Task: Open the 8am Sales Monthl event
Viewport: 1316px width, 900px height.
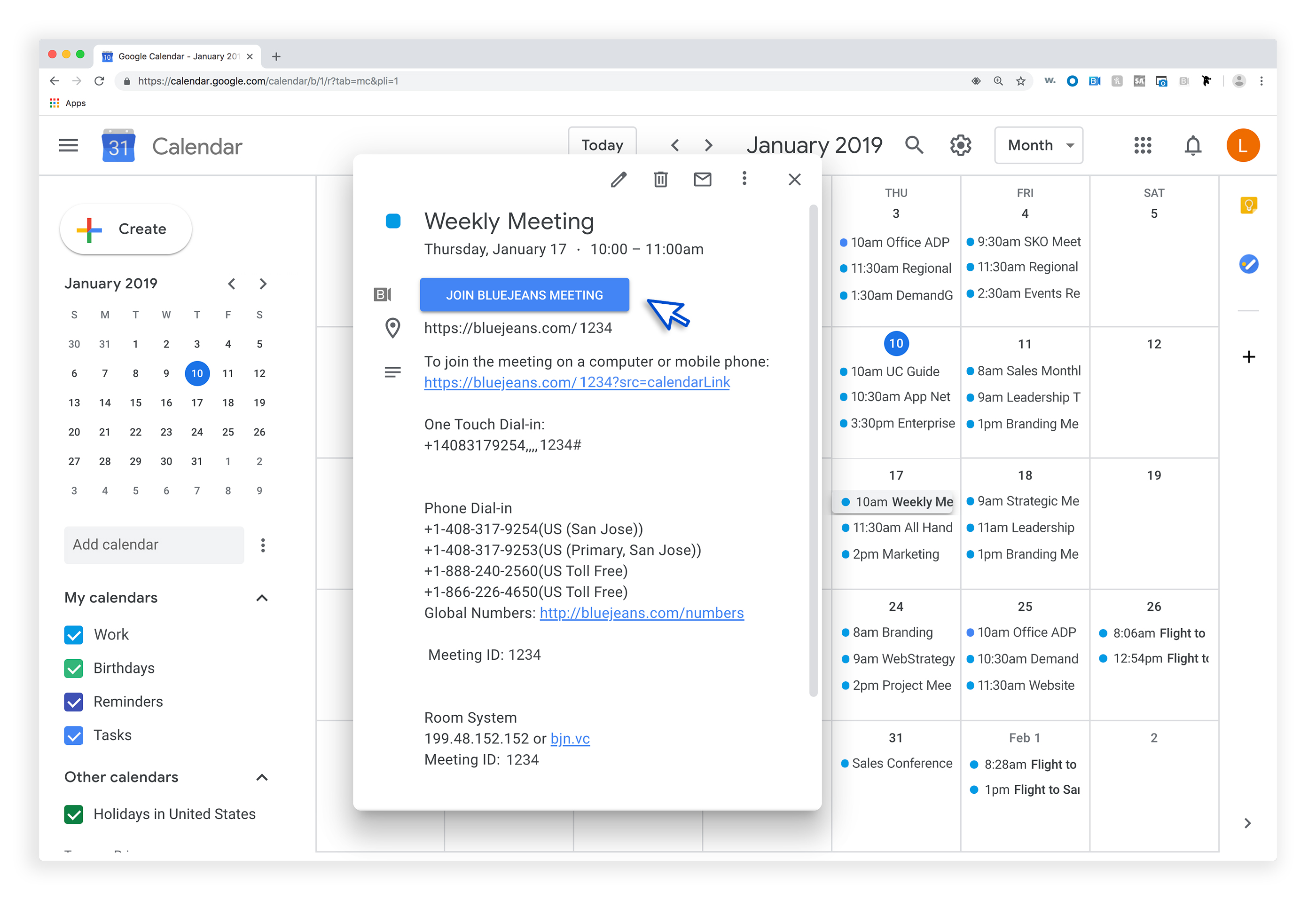Action: (1024, 371)
